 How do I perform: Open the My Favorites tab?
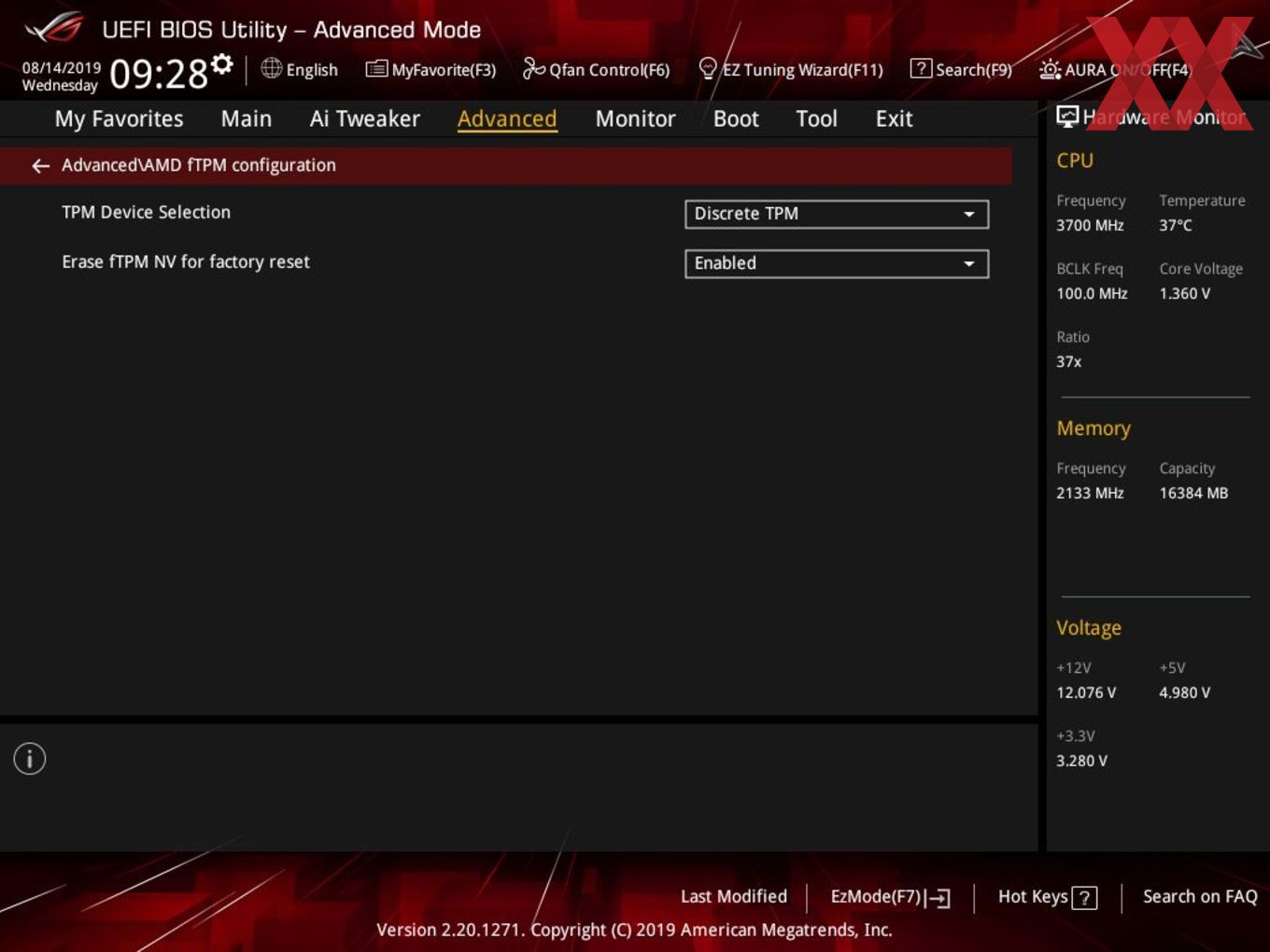coord(120,119)
